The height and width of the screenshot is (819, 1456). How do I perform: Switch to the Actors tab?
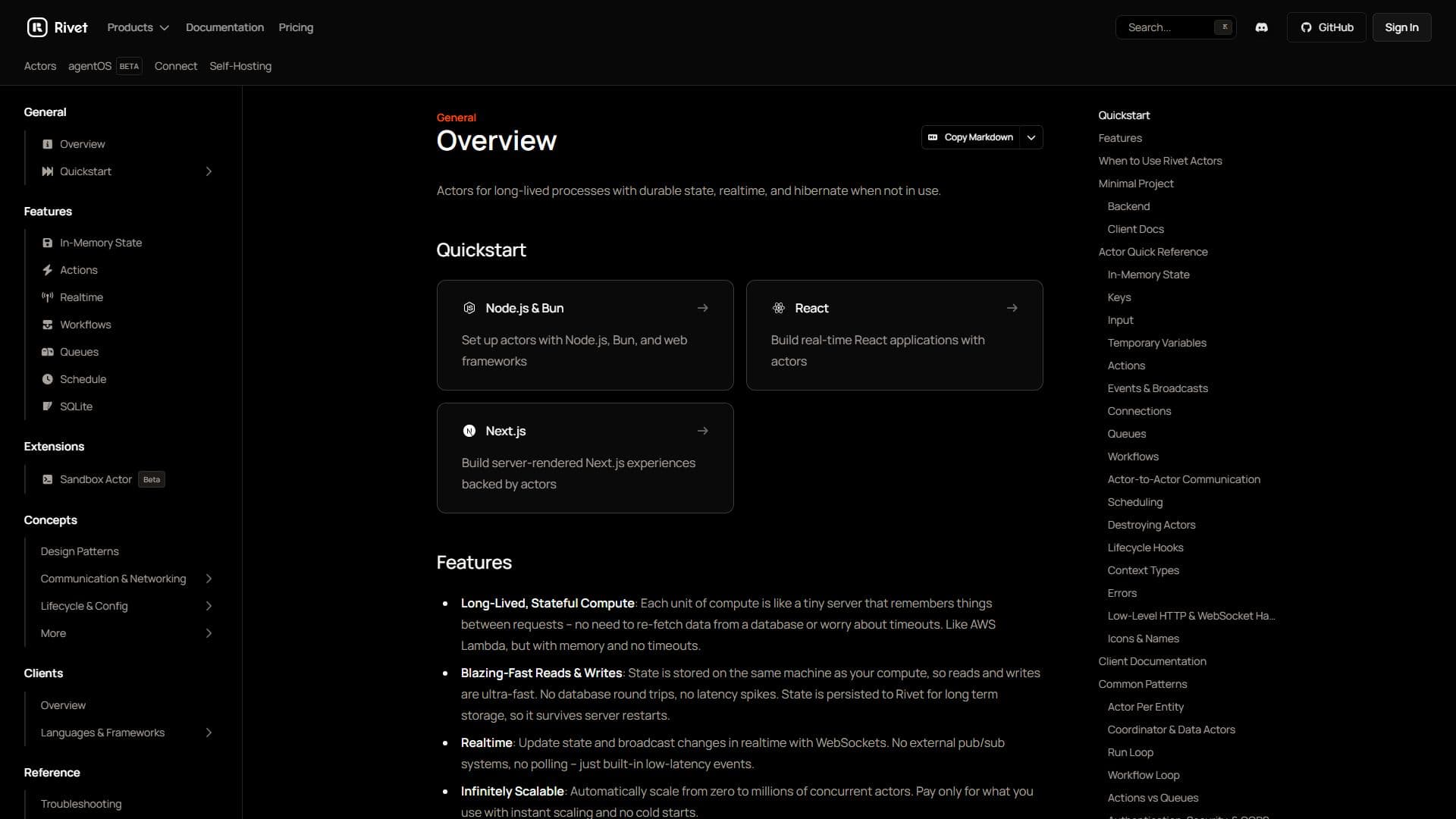[x=40, y=66]
